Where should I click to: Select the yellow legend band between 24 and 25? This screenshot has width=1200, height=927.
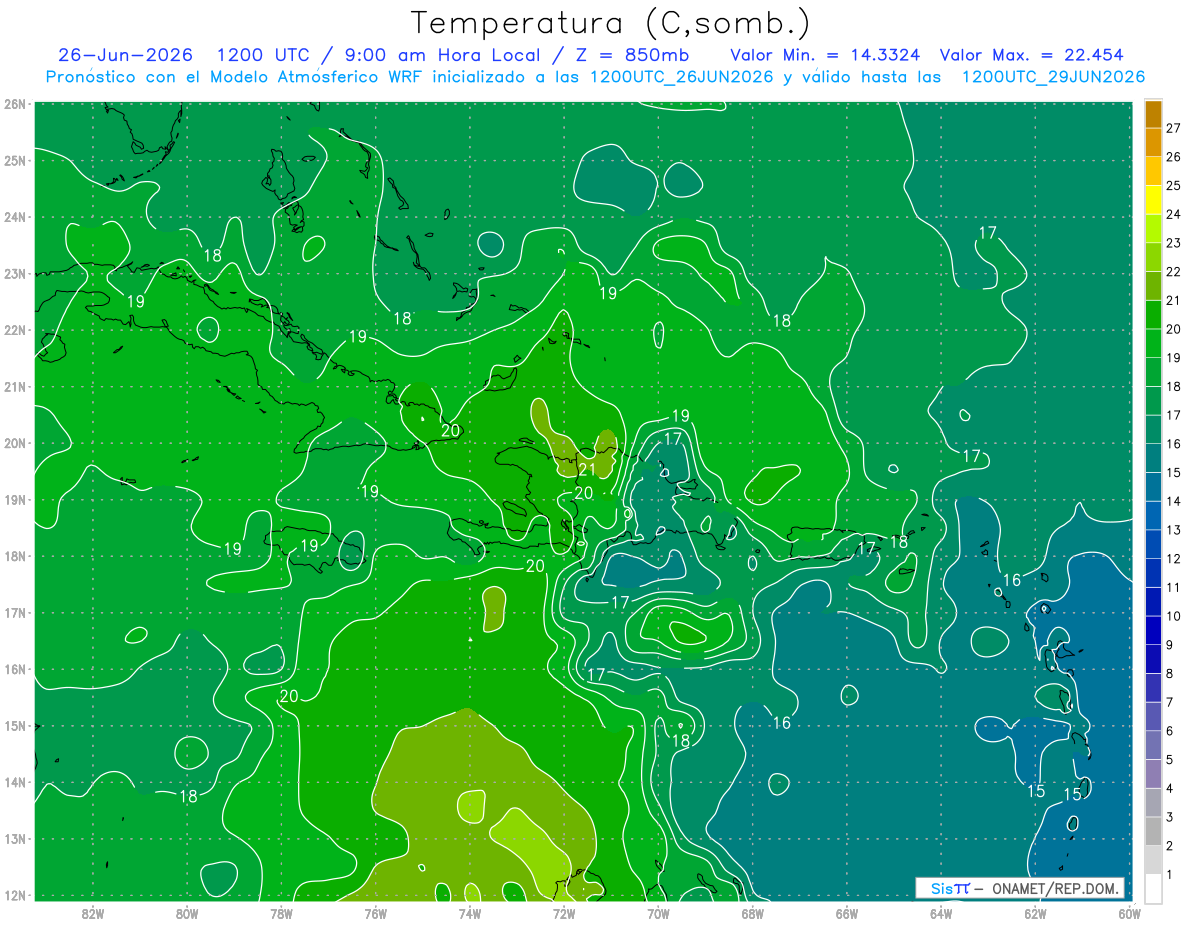(x=1153, y=200)
